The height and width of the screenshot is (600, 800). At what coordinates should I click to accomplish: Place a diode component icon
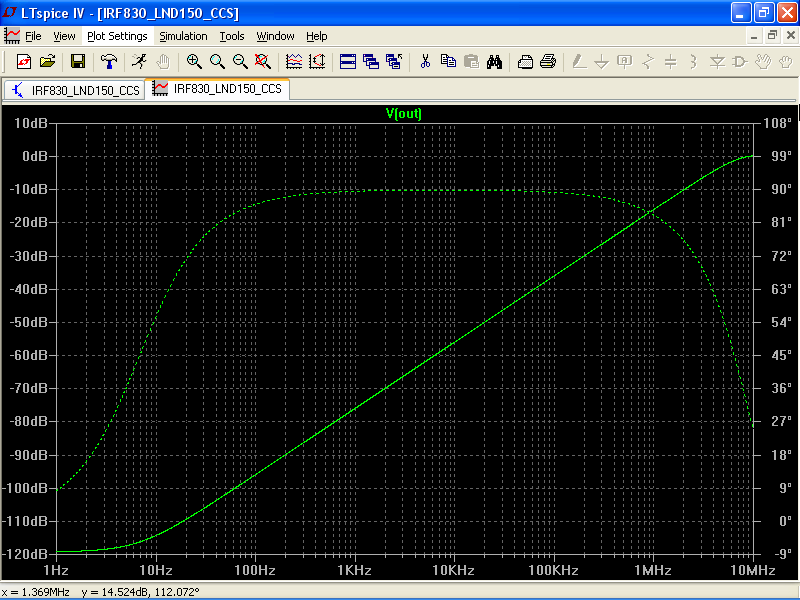click(x=717, y=62)
